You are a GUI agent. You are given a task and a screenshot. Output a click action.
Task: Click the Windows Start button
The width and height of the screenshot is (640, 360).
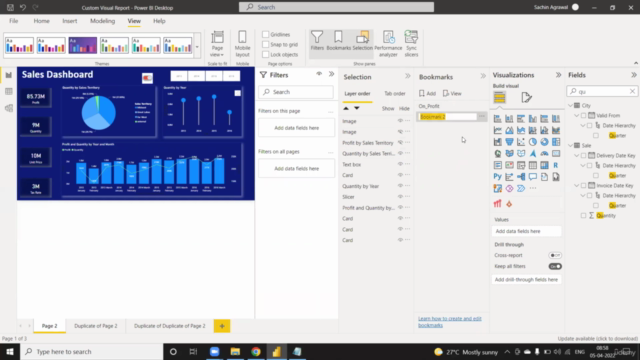(x=10, y=351)
